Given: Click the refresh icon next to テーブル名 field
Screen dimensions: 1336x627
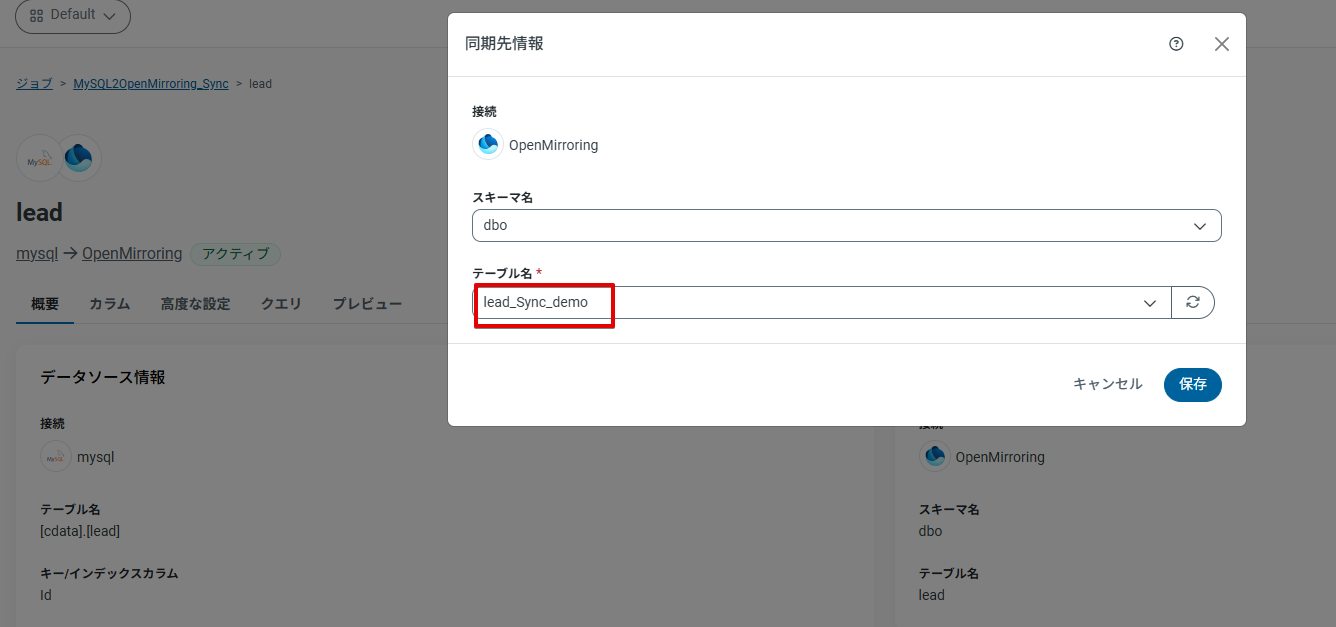Looking at the screenshot, I should pyautogui.click(x=1193, y=302).
